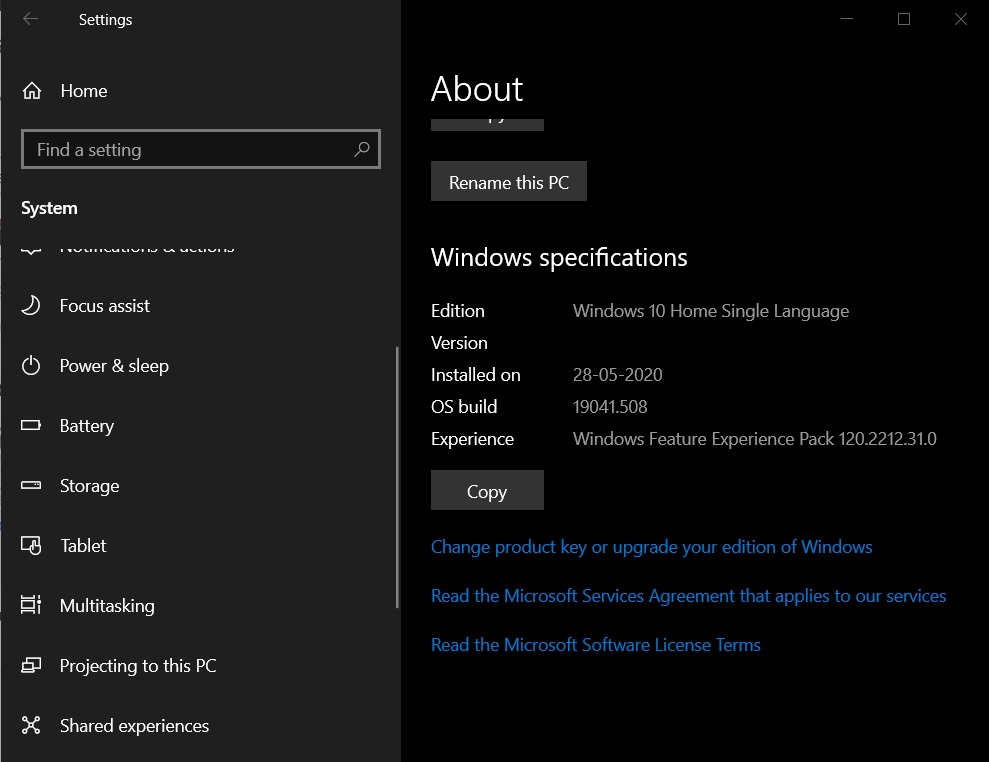Click the Version label

click(459, 343)
